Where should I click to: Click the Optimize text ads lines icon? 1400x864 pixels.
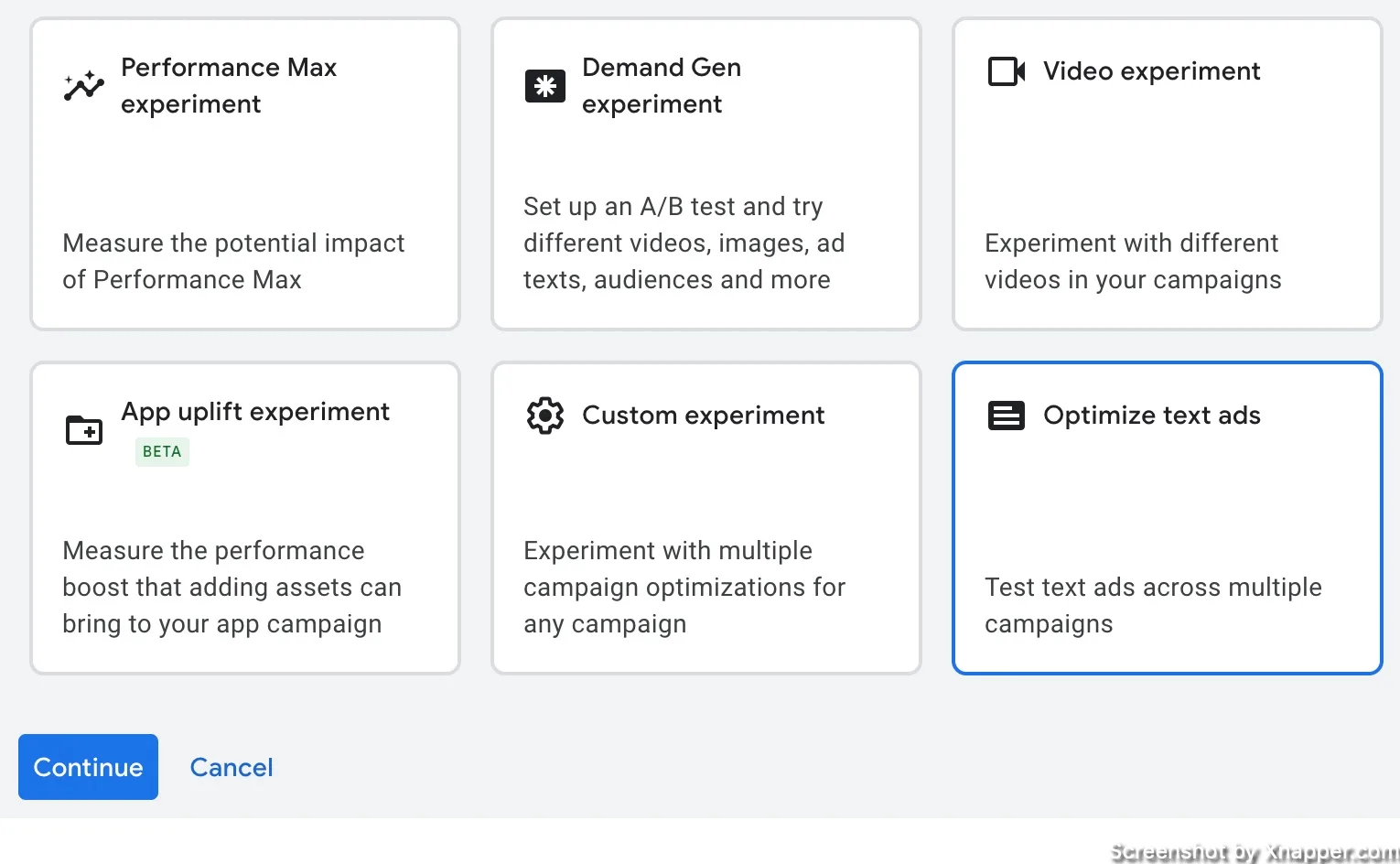tap(1007, 416)
